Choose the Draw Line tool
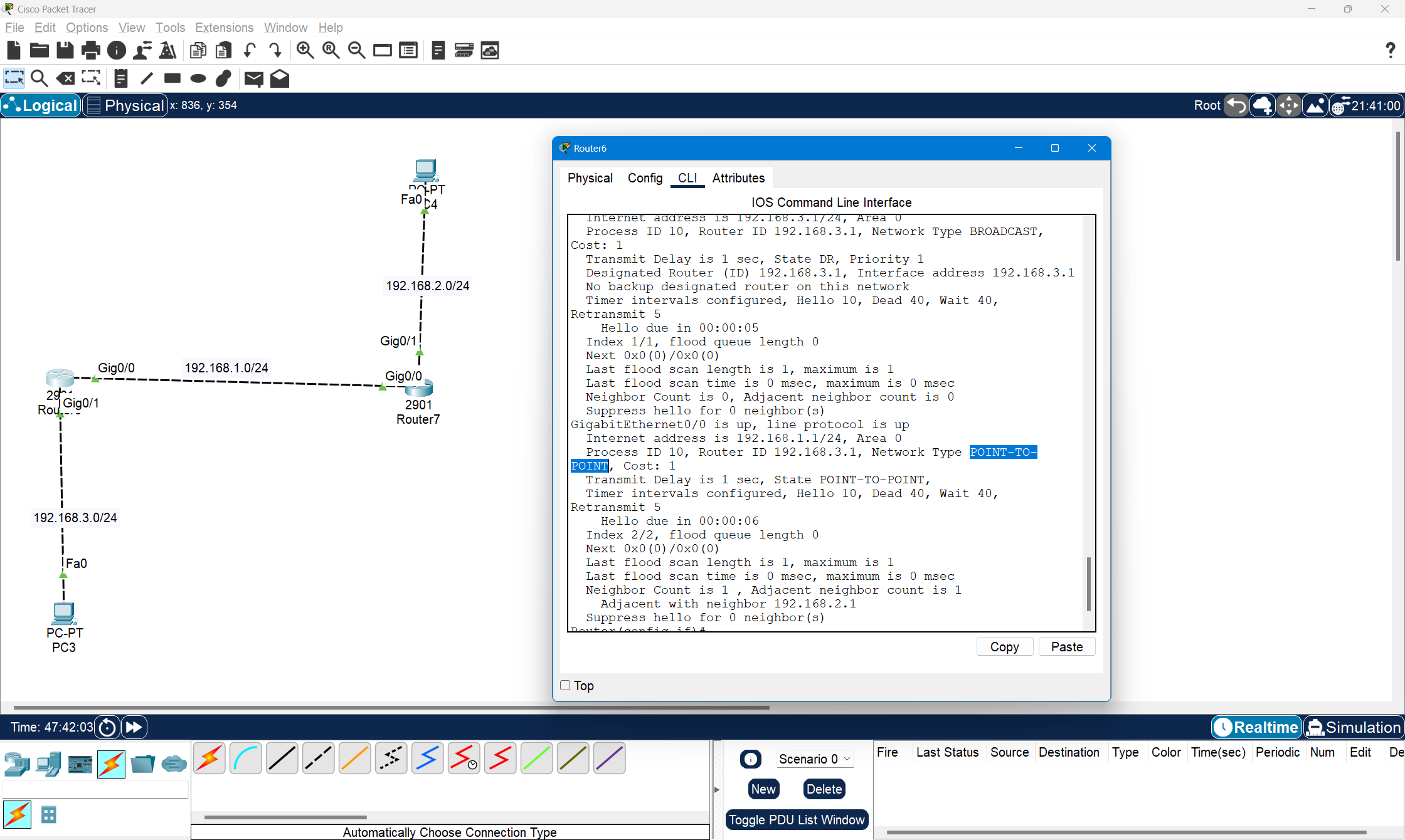Image resolution: width=1405 pixels, height=840 pixels. click(x=147, y=78)
